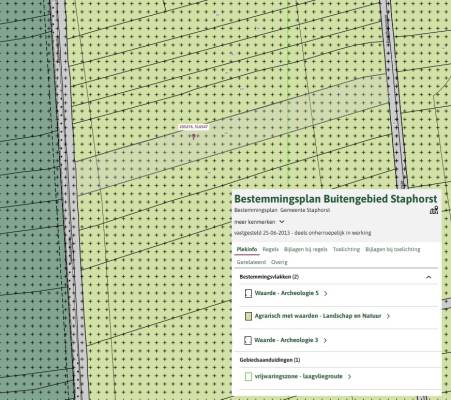Click the arrow after vrijwaringszone - laagvliegroute
The image size is (451, 400).
[349, 377]
